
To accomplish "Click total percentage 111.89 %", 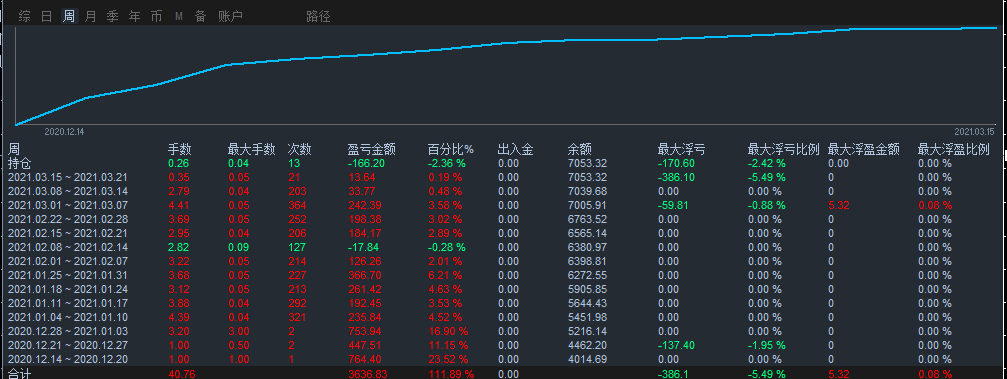I will 451,374.
